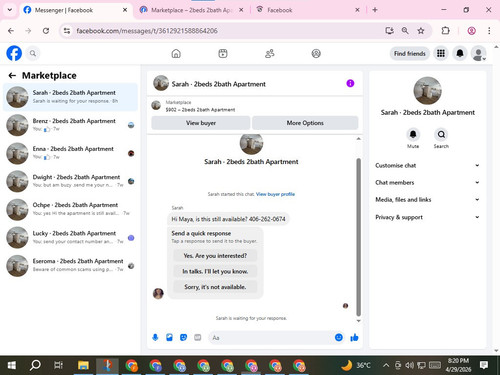The image size is (500, 375).
Task: Open Windows Task View
Action: pyautogui.click(x=58, y=365)
